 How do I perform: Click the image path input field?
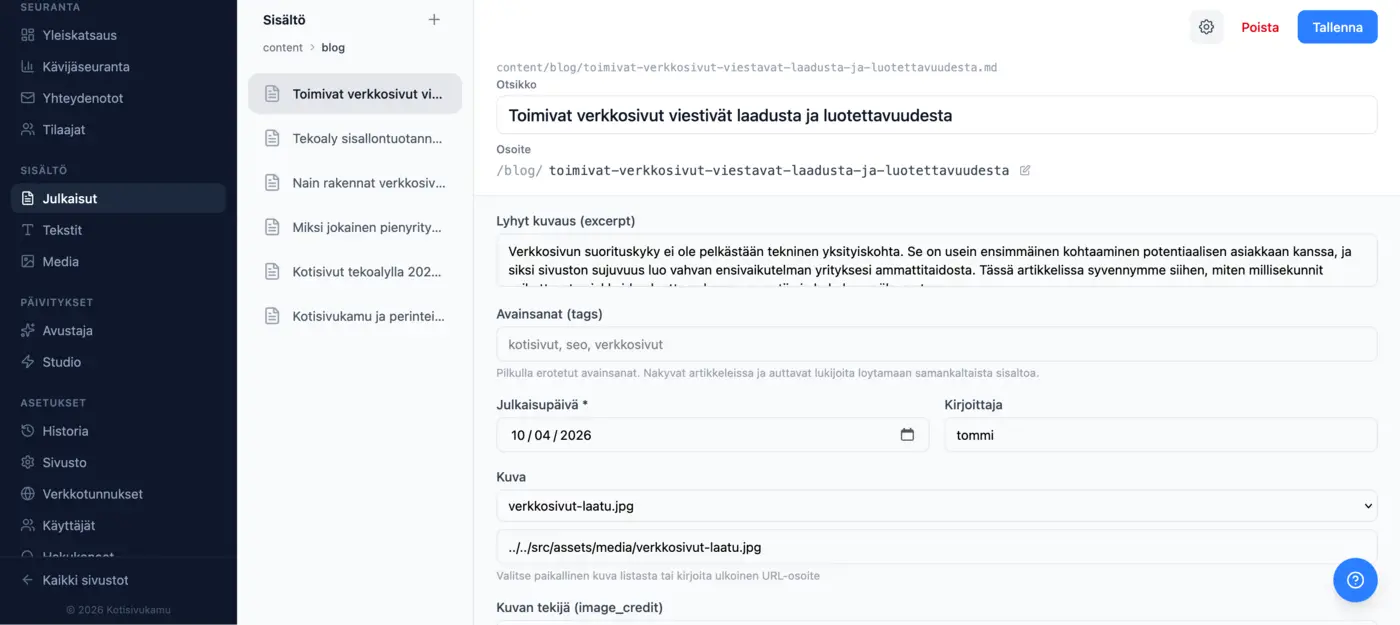tap(936, 547)
